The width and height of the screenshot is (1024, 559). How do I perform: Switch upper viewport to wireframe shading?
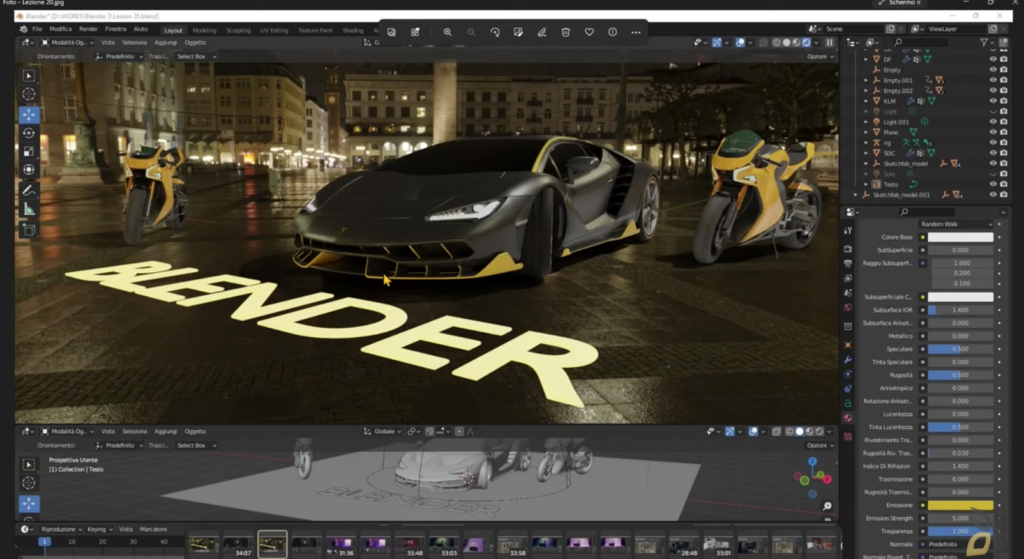[776, 42]
